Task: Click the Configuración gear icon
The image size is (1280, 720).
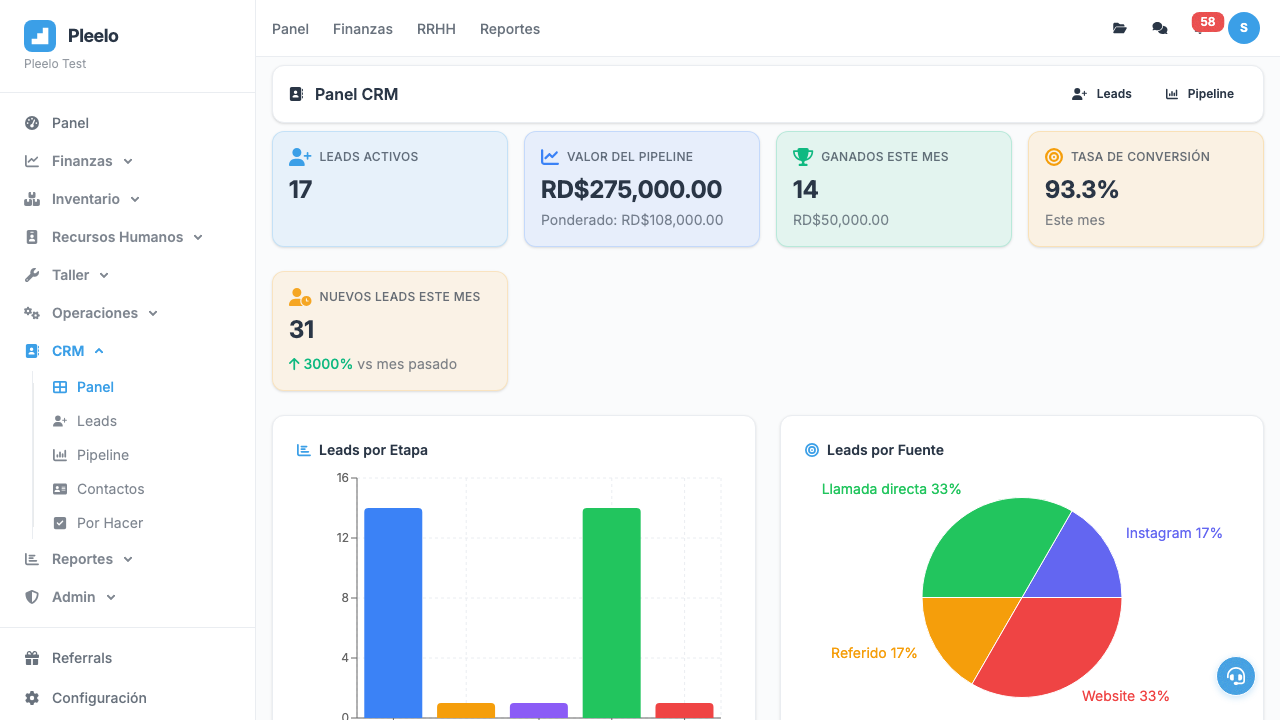Action: (x=32, y=698)
